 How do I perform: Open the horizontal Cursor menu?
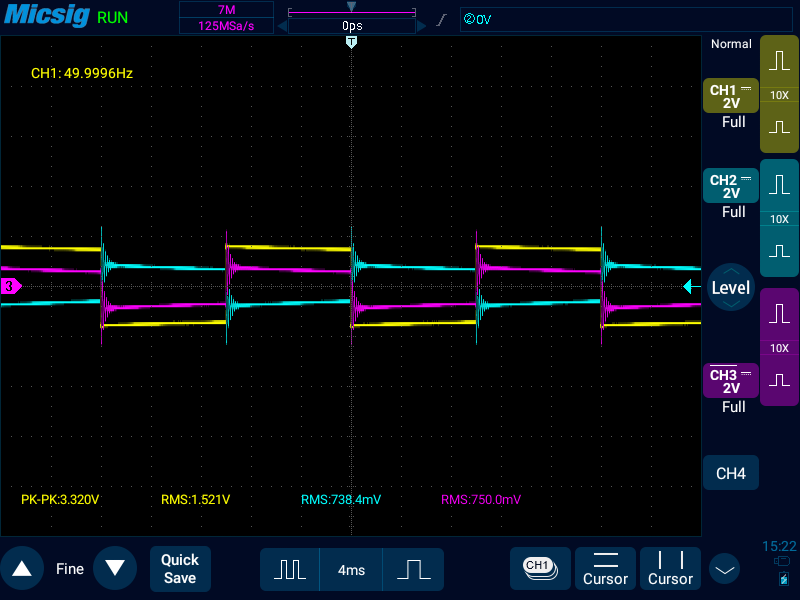605,569
